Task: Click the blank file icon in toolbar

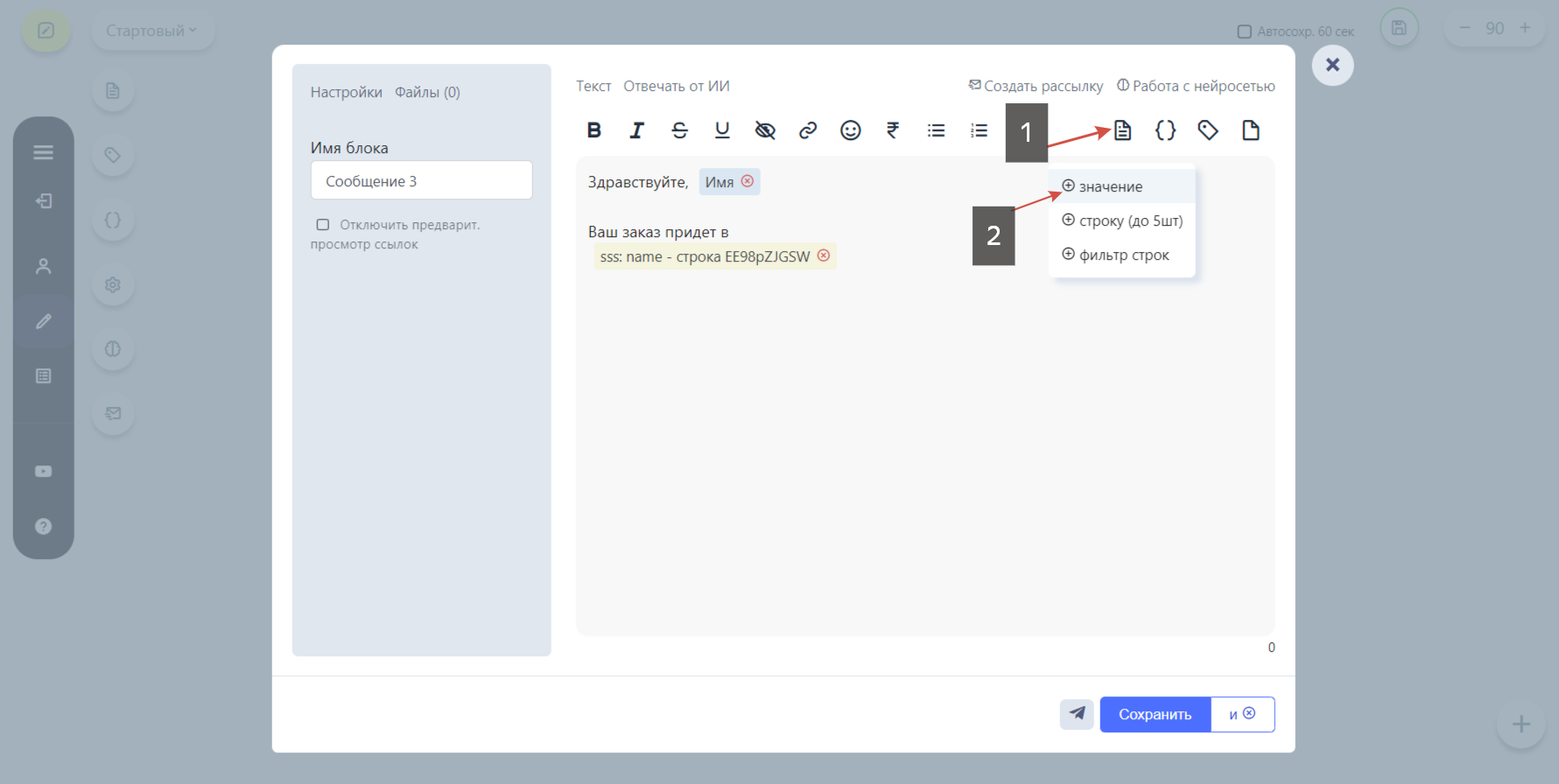Action: click(x=1251, y=130)
